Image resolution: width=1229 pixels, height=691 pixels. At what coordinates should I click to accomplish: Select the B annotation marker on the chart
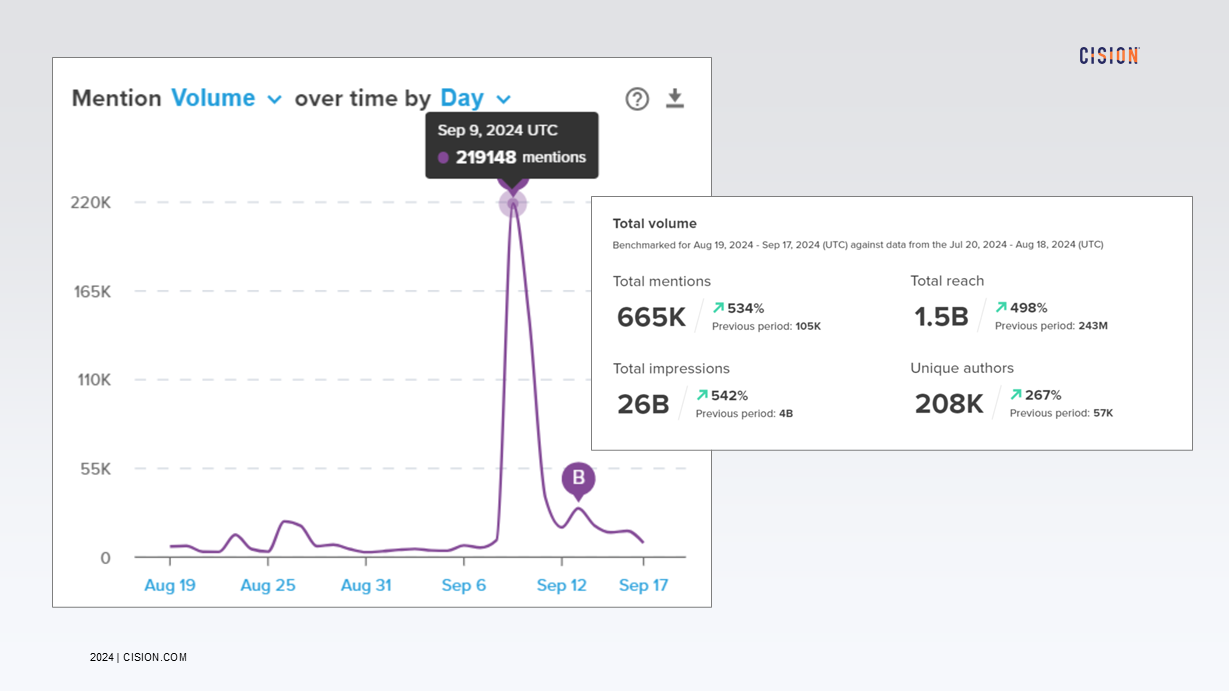coord(579,479)
